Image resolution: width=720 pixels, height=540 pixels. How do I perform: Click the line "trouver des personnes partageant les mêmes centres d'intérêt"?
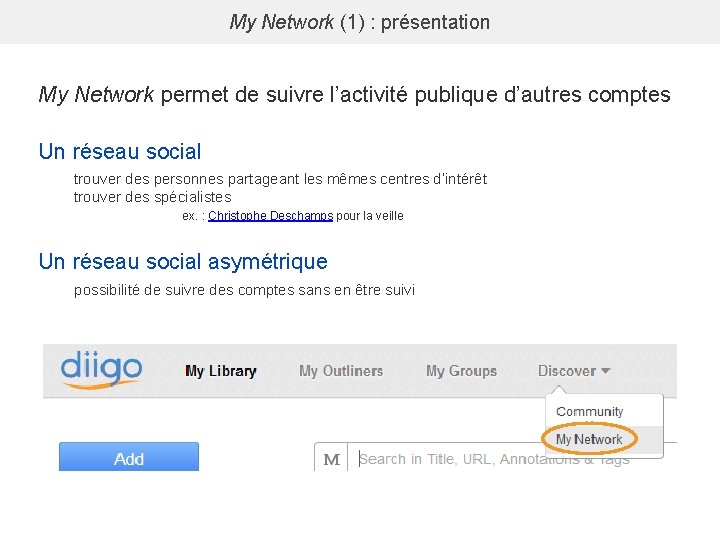(x=280, y=179)
